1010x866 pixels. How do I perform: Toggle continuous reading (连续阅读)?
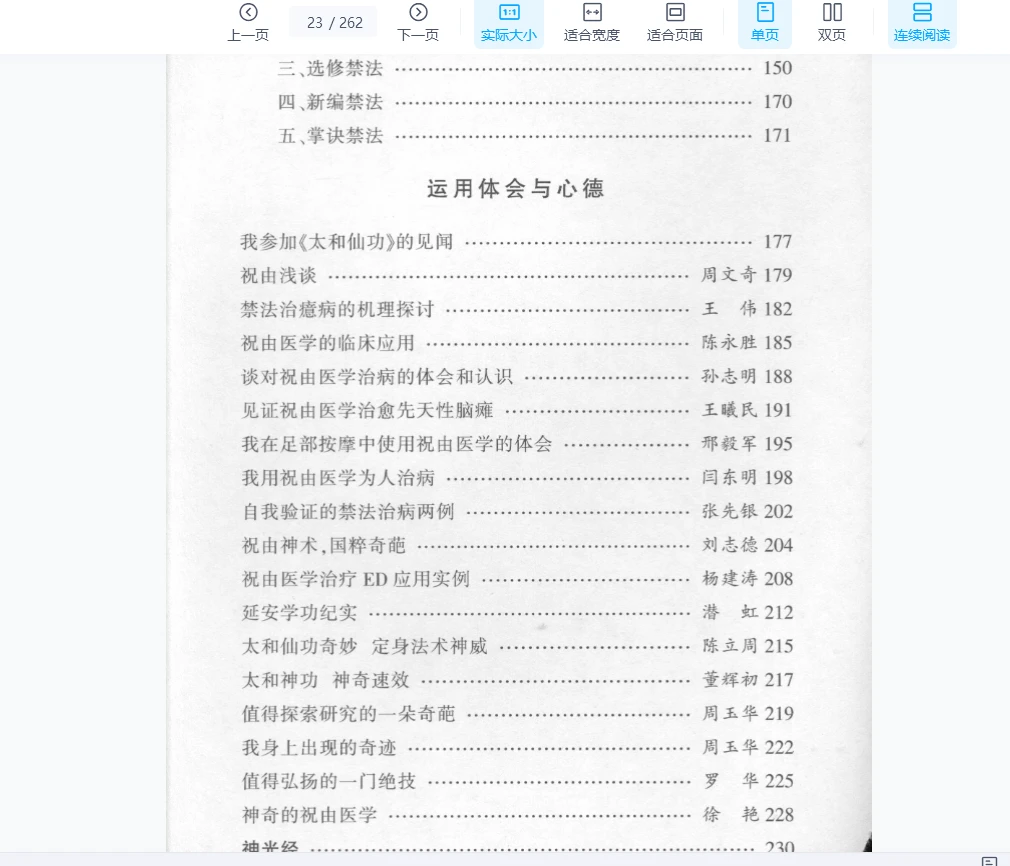[x=922, y=23]
